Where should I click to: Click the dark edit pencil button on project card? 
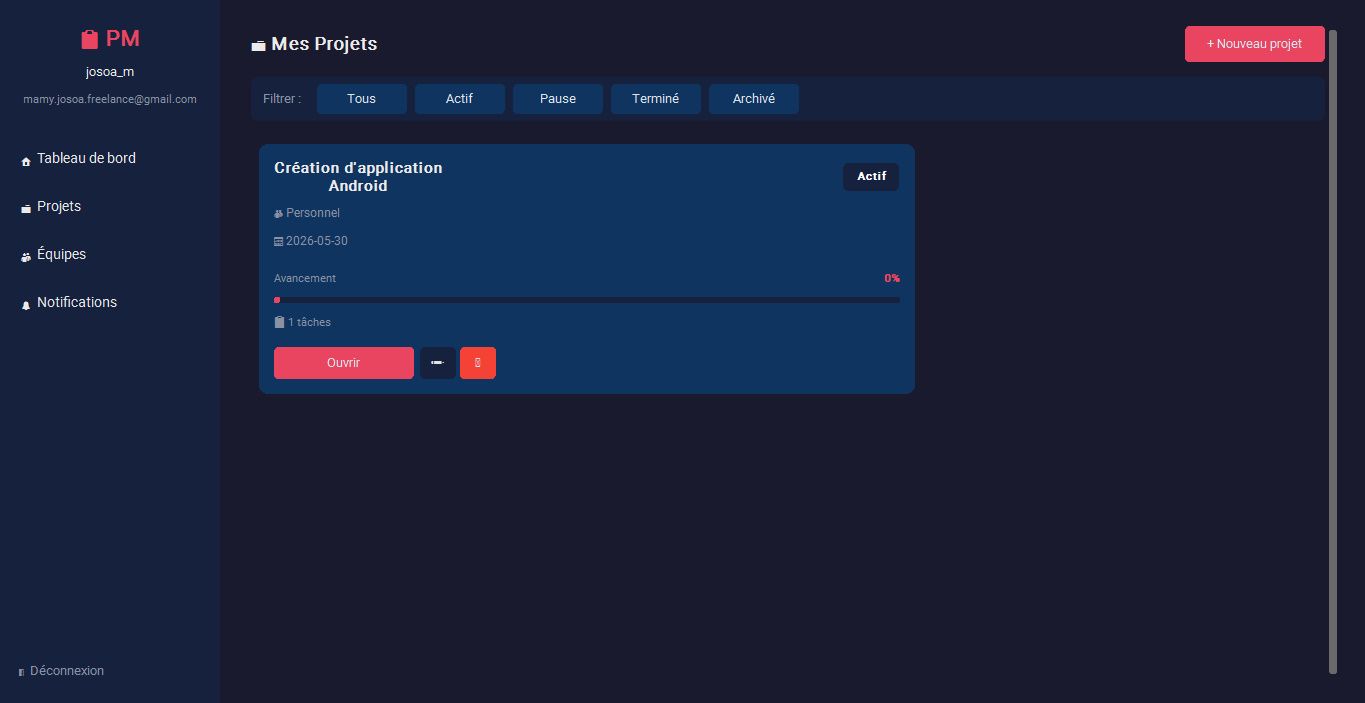[437, 363]
